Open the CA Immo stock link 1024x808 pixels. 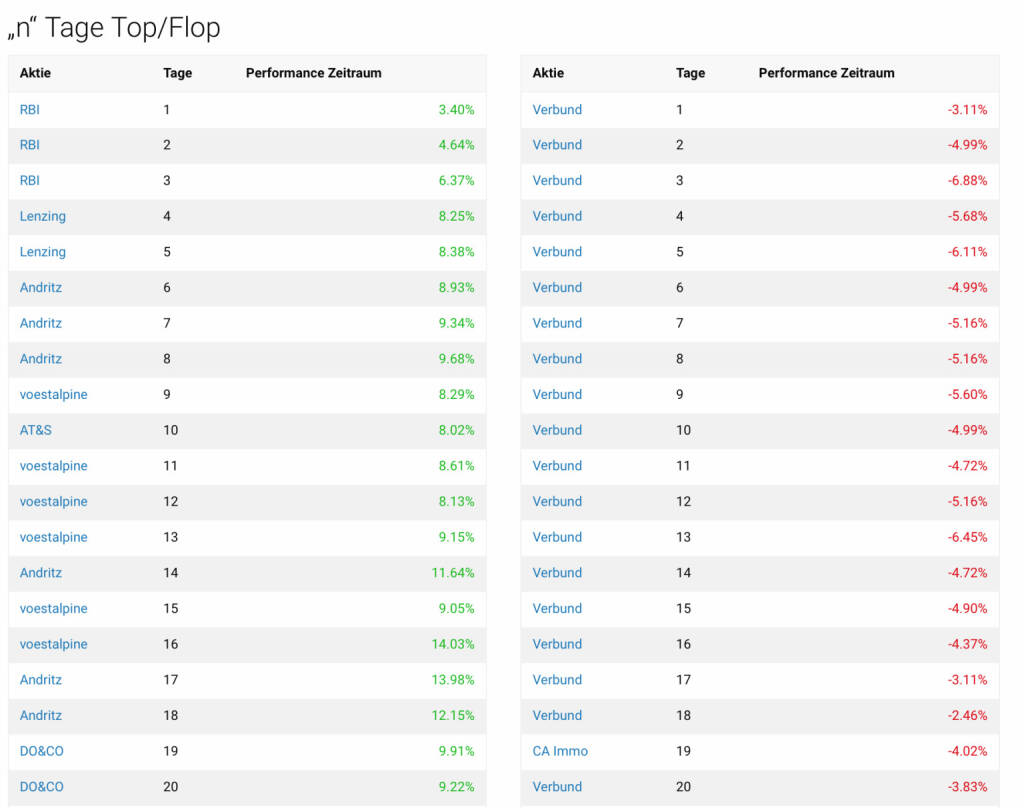(x=560, y=751)
